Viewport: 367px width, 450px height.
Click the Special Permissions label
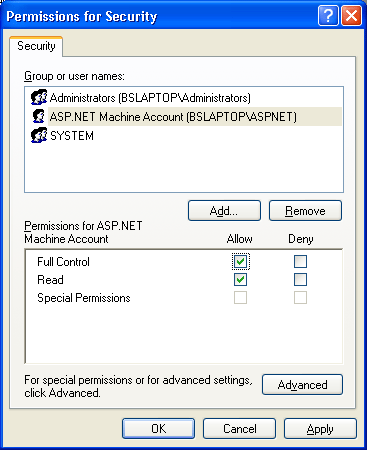click(84, 298)
